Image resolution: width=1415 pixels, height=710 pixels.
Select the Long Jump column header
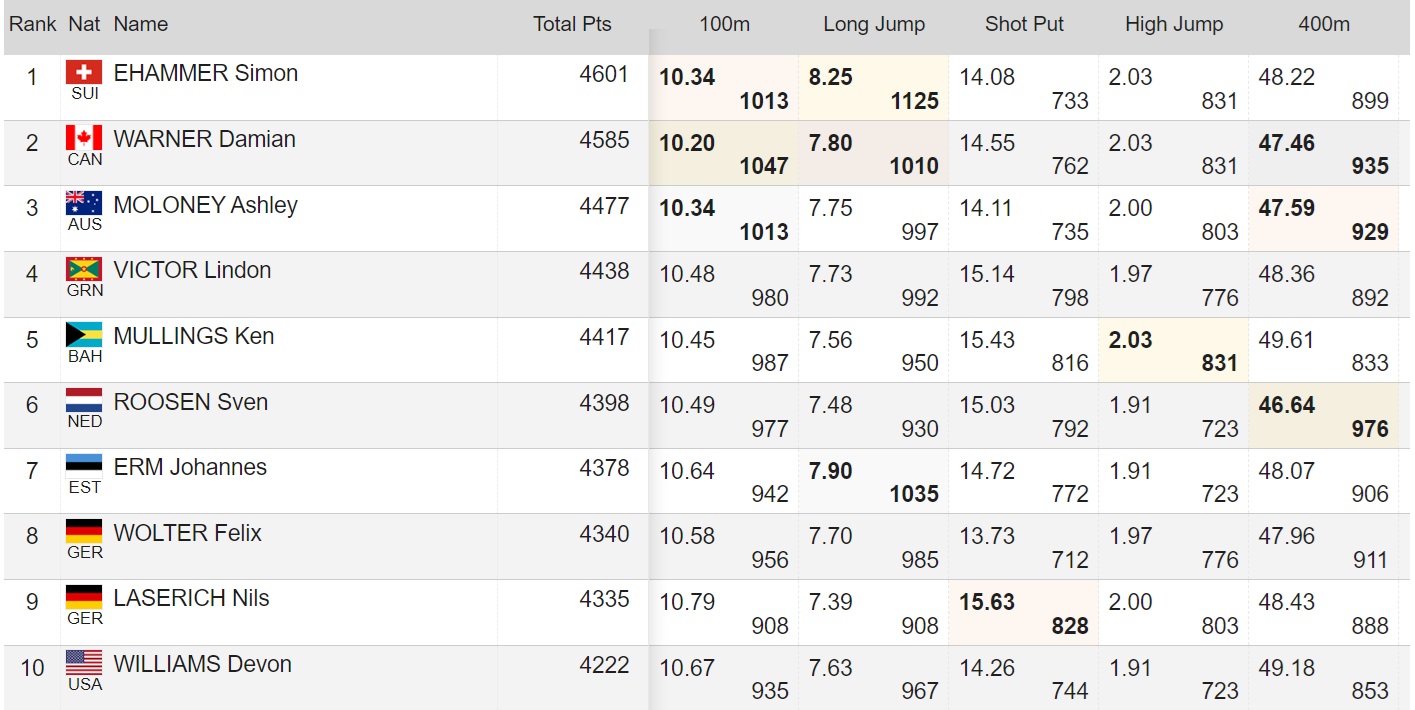pos(874,24)
